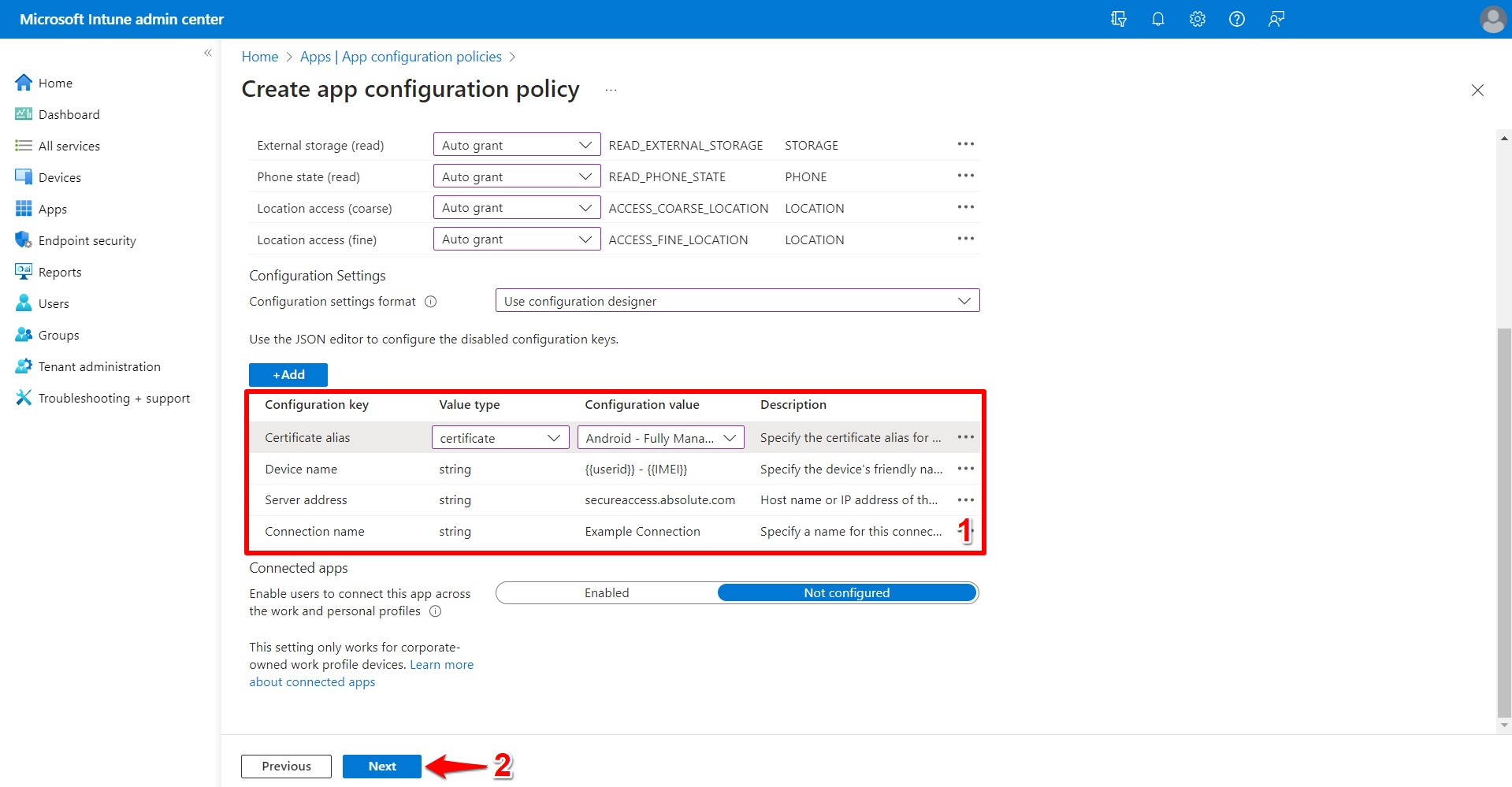This screenshot has height=787, width=1512.
Task: Open the ellipsis menu on Server address row
Action: (x=965, y=499)
